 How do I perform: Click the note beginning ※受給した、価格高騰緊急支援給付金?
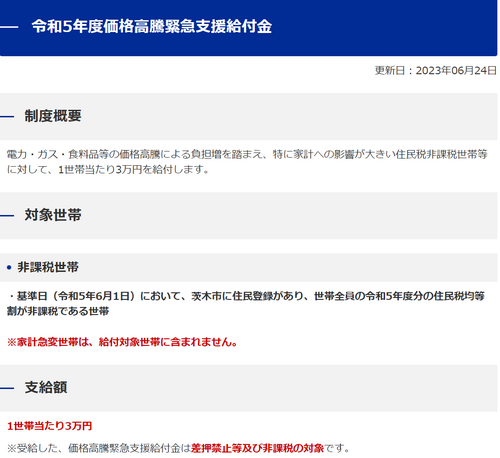[178, 448]
